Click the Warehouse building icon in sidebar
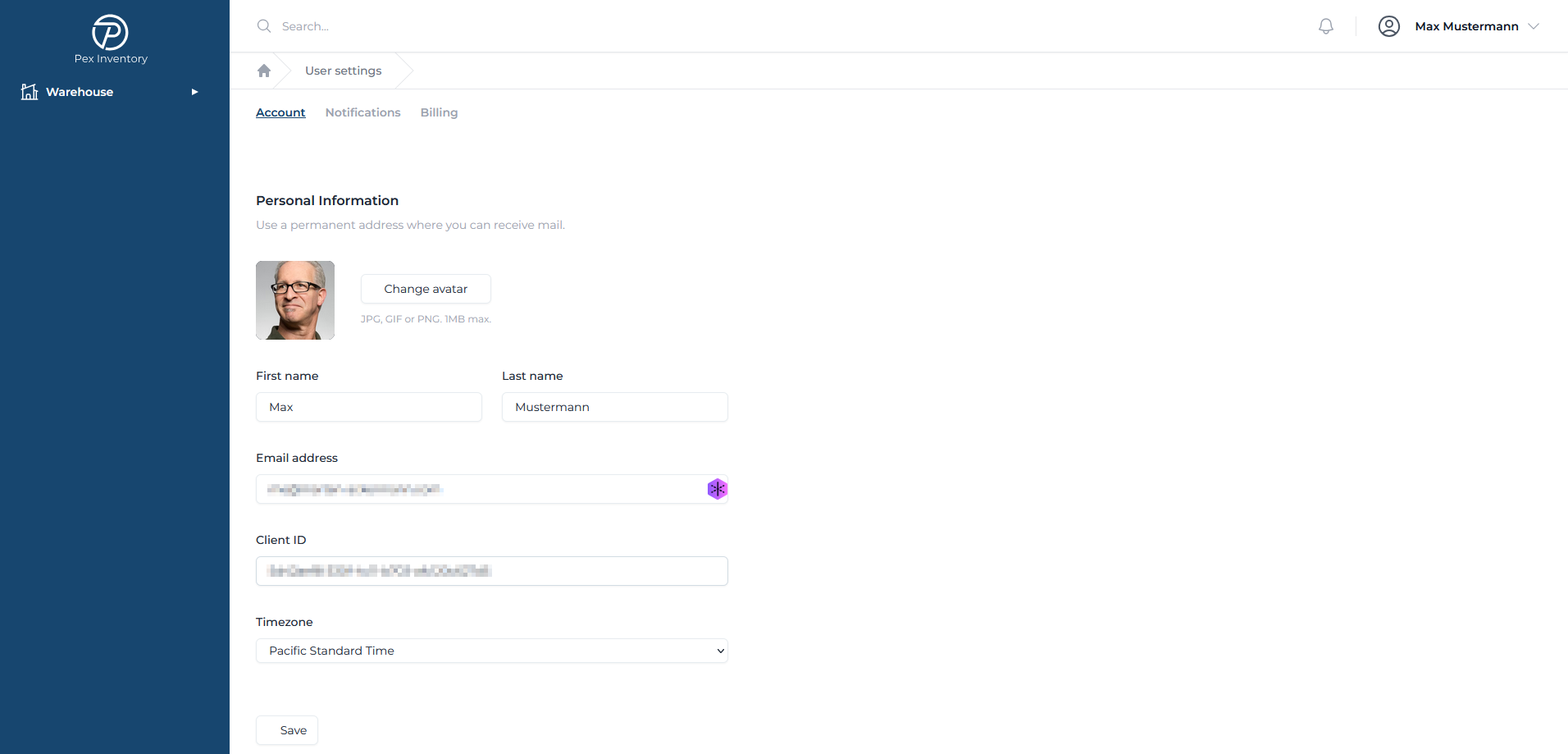Viewport: 1568px width, 754px height. click(x=30, y=92)
